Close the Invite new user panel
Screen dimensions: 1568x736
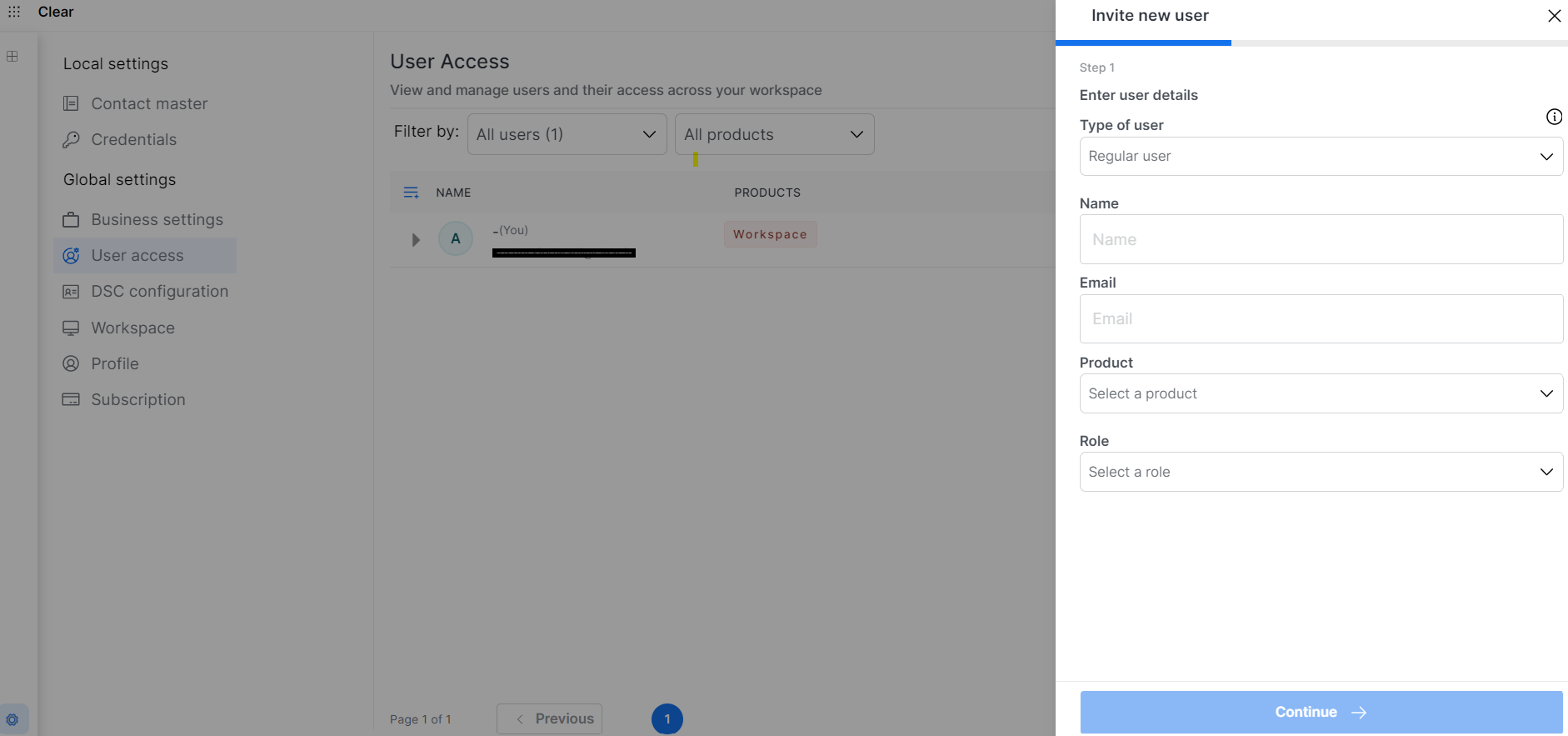1554,16
